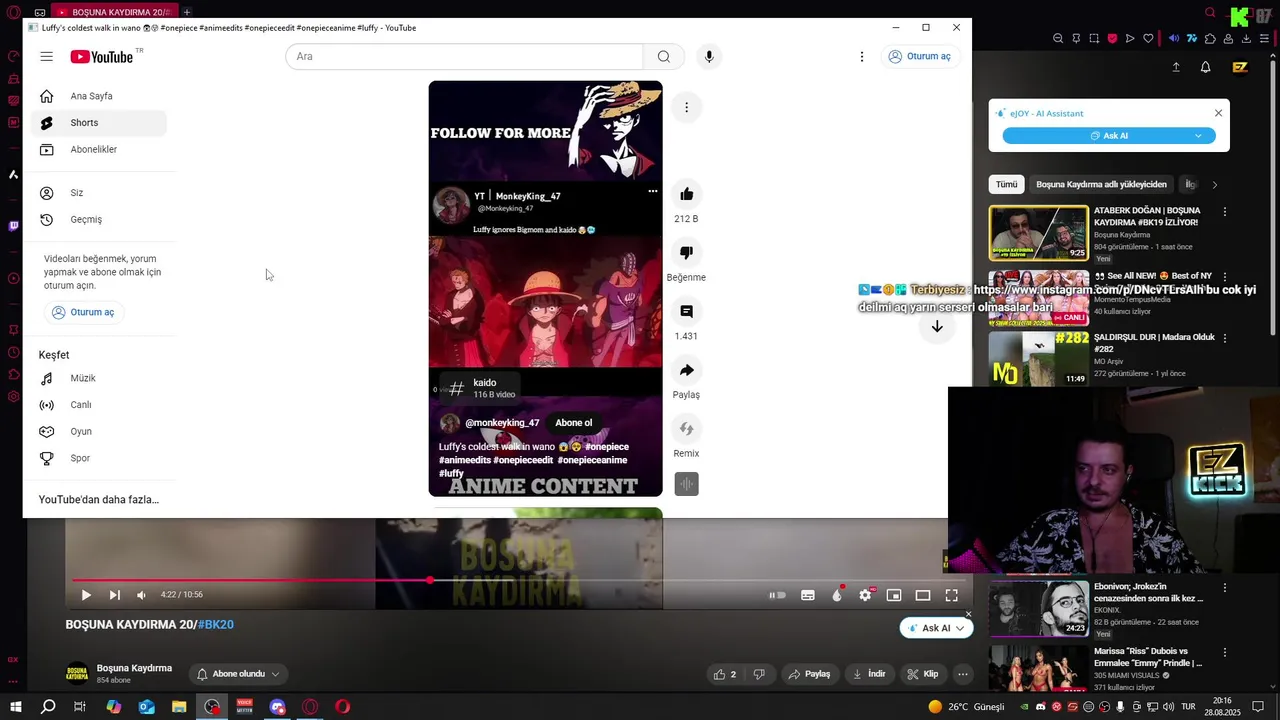Open more options above the Short's like button
1280x720 pixels.
point(686,107)
